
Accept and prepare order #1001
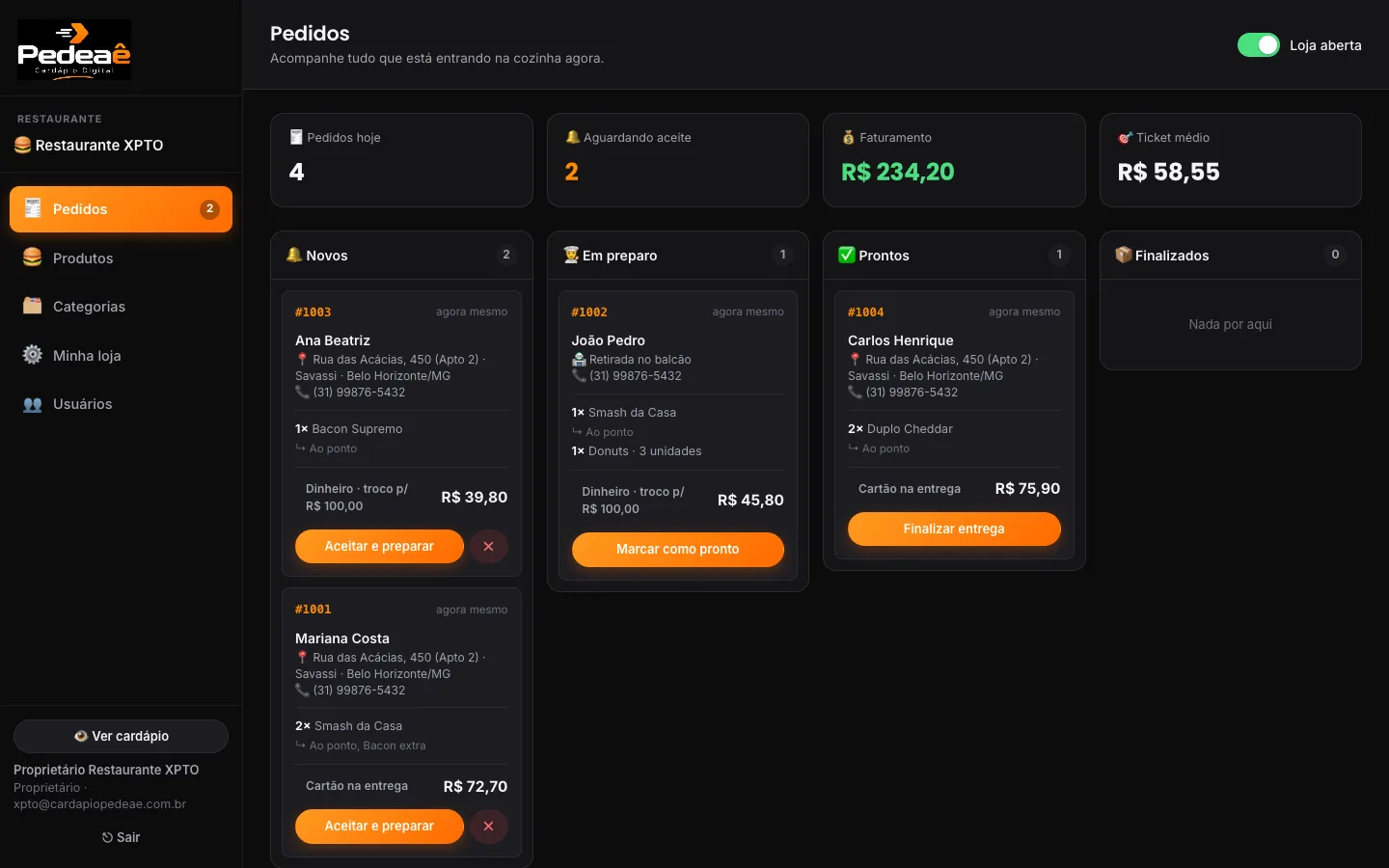pyautogui.click(x=379, y=827)
